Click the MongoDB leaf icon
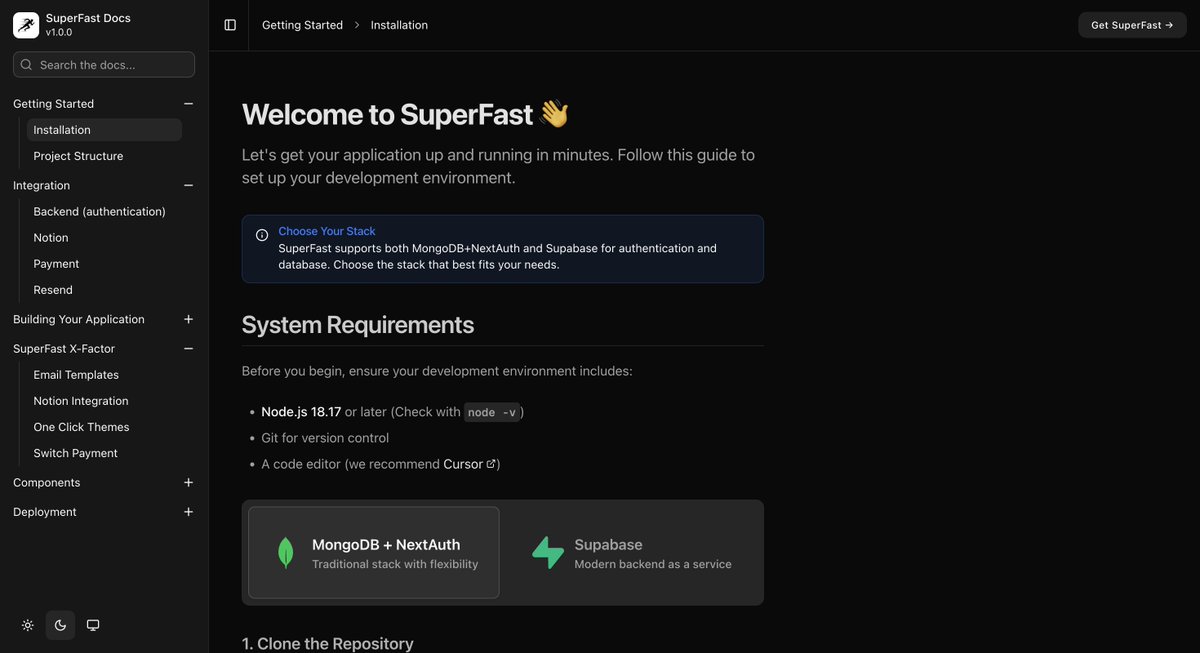1200x653 pixels. tap(285, 553)
